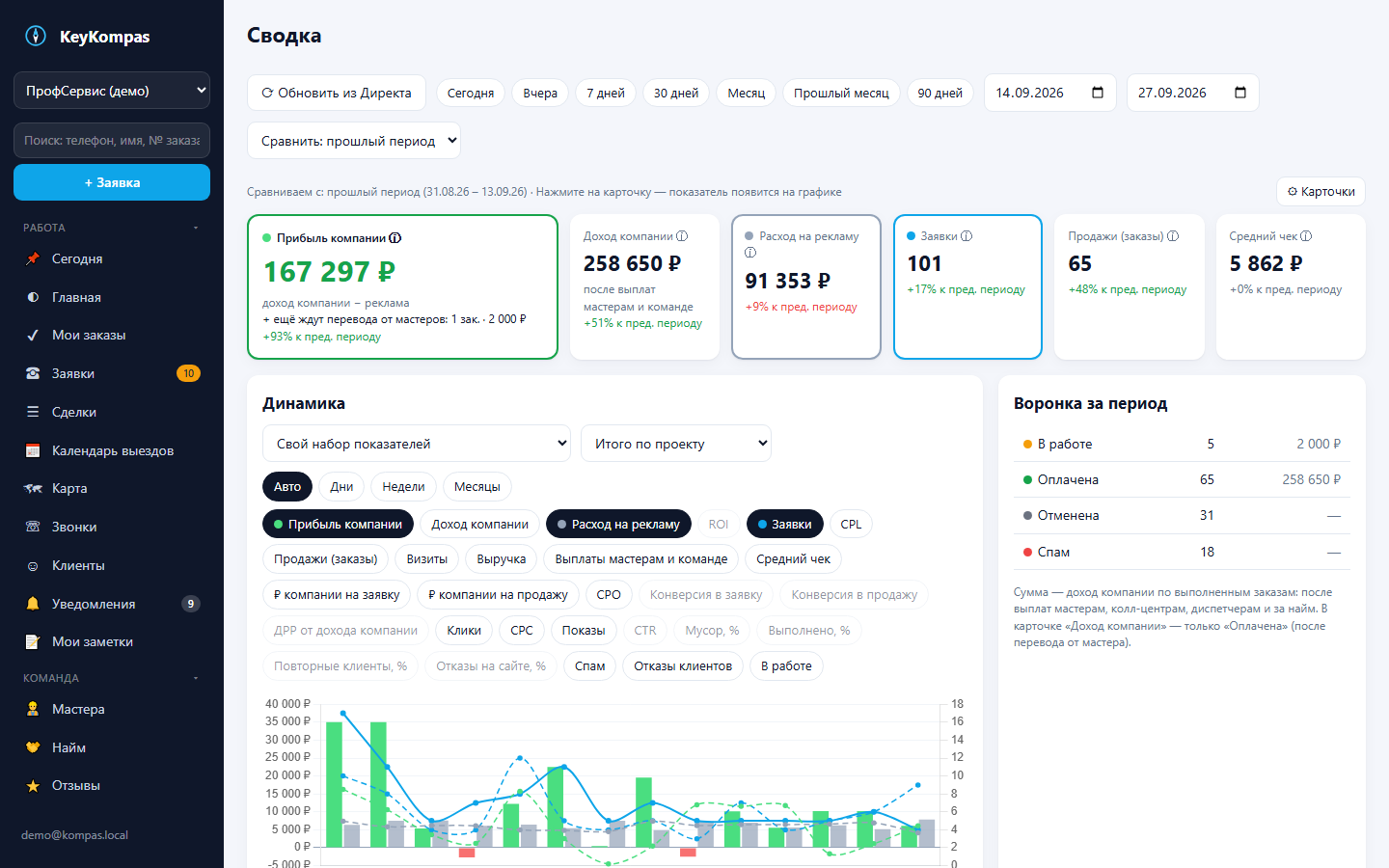The width and height of the screenshot is (1389, 868).
Task: Click the end date field 27.09.2026
Action: [x=1193, y=93]
